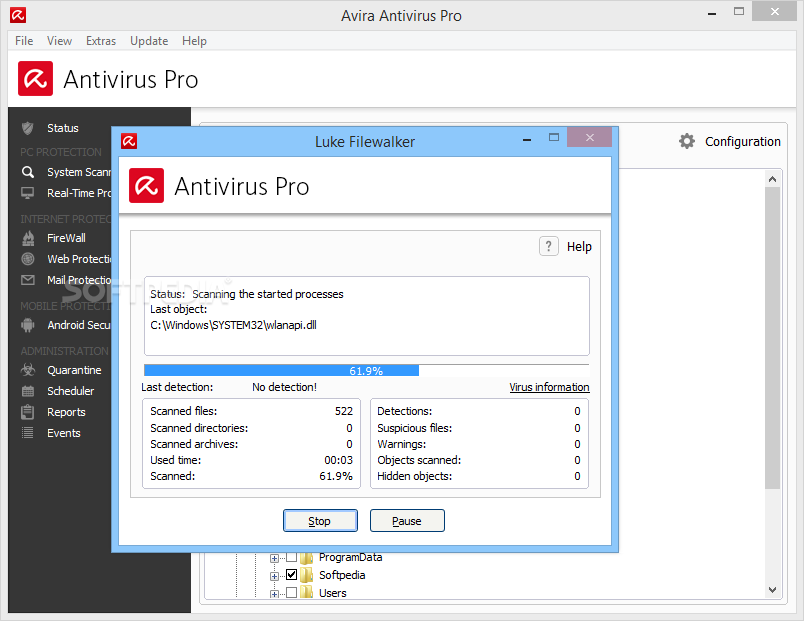Expand the Users tree node
Viewport: 804px width, 621px height.
tap(274, 594)
